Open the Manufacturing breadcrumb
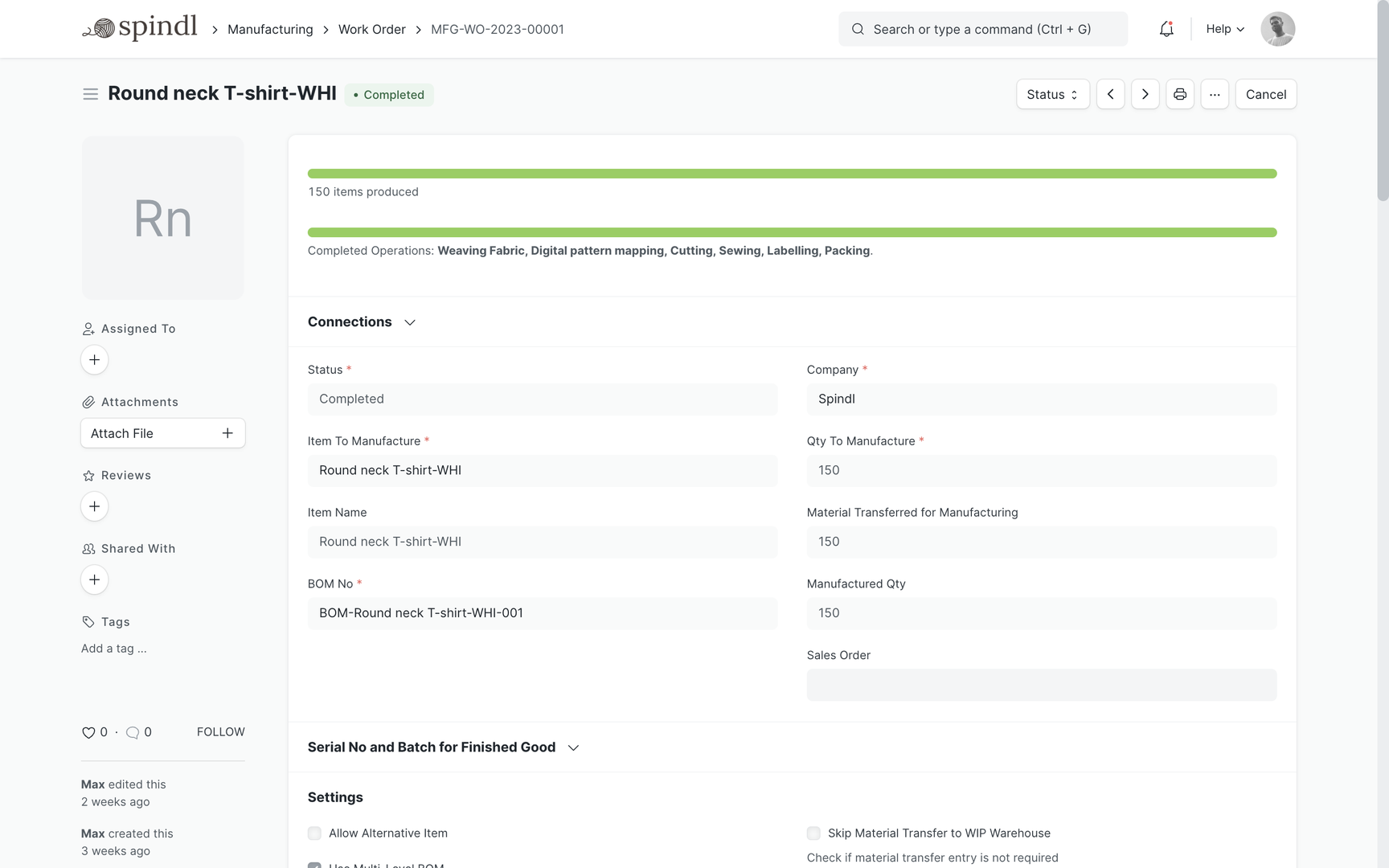The width and height of the screenshot is (1389, 868). point(269,29)
